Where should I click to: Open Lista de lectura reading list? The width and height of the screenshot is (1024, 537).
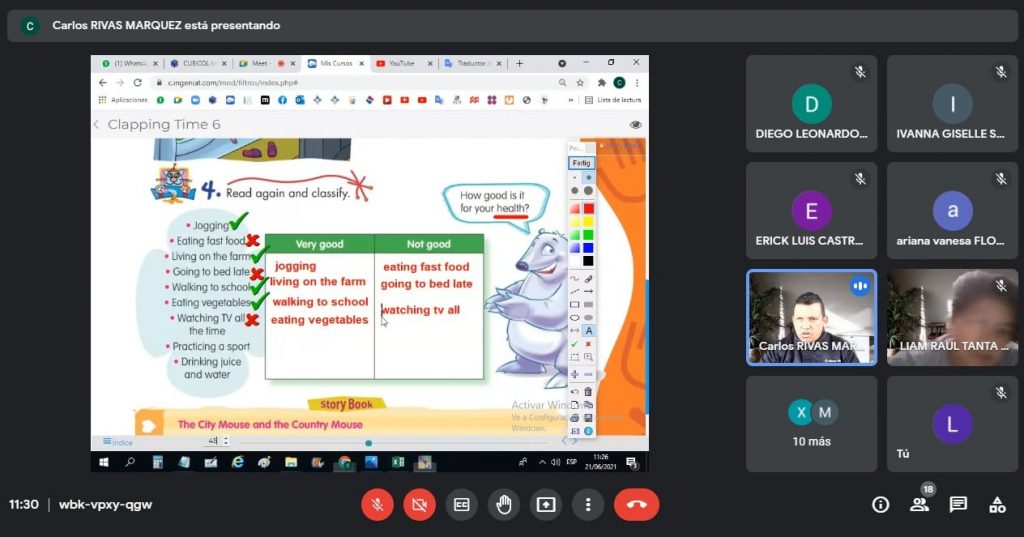click(x=613, y=100)
